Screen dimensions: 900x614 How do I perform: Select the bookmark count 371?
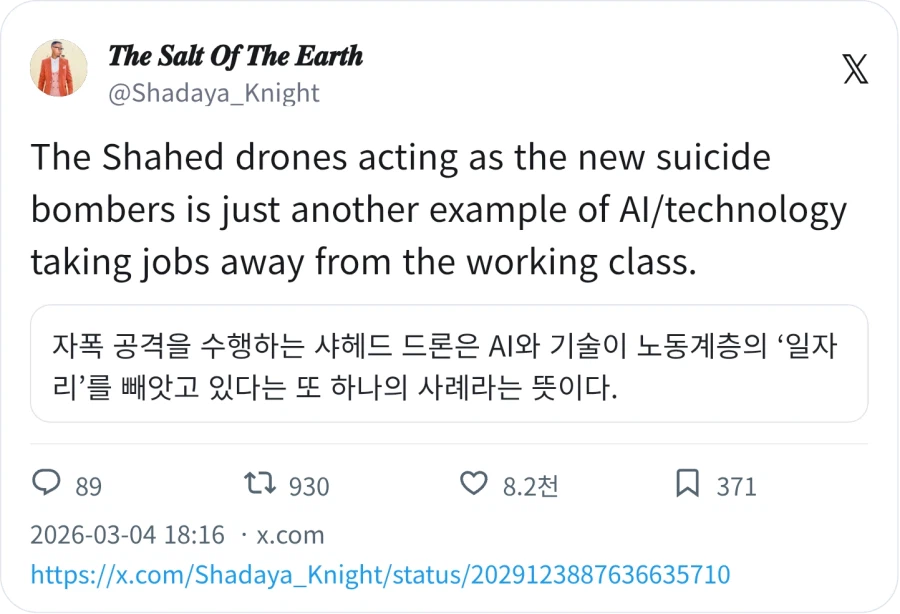pyautogui.click(x=736, y=487)
